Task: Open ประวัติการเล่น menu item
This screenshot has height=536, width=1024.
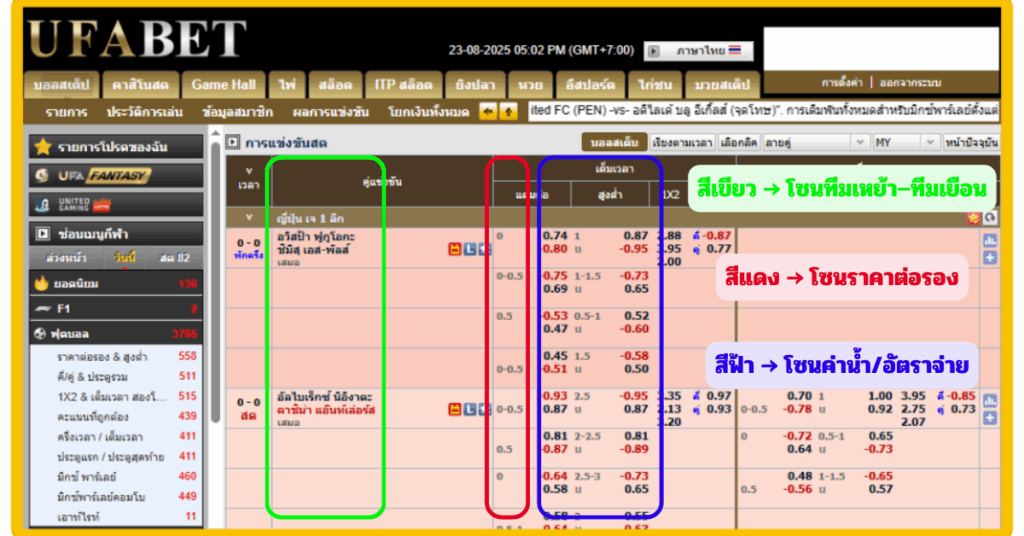Action: click(144, 112)
